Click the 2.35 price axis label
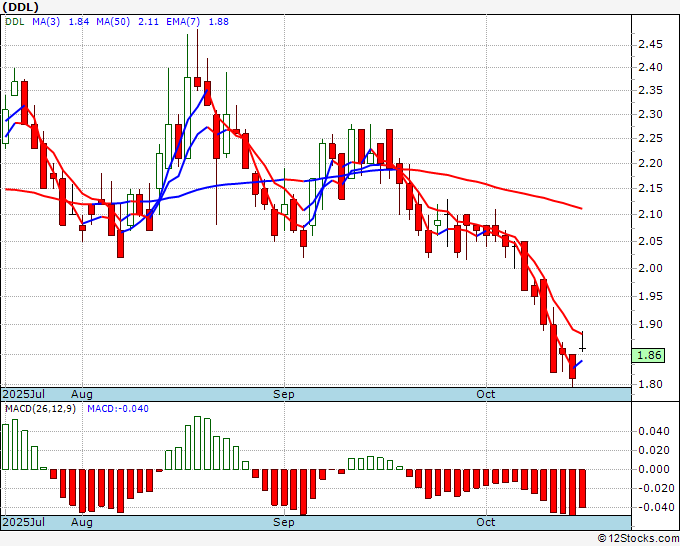This screenshot has height=546, width=680. pyautogui.click(x=650, y=90)
